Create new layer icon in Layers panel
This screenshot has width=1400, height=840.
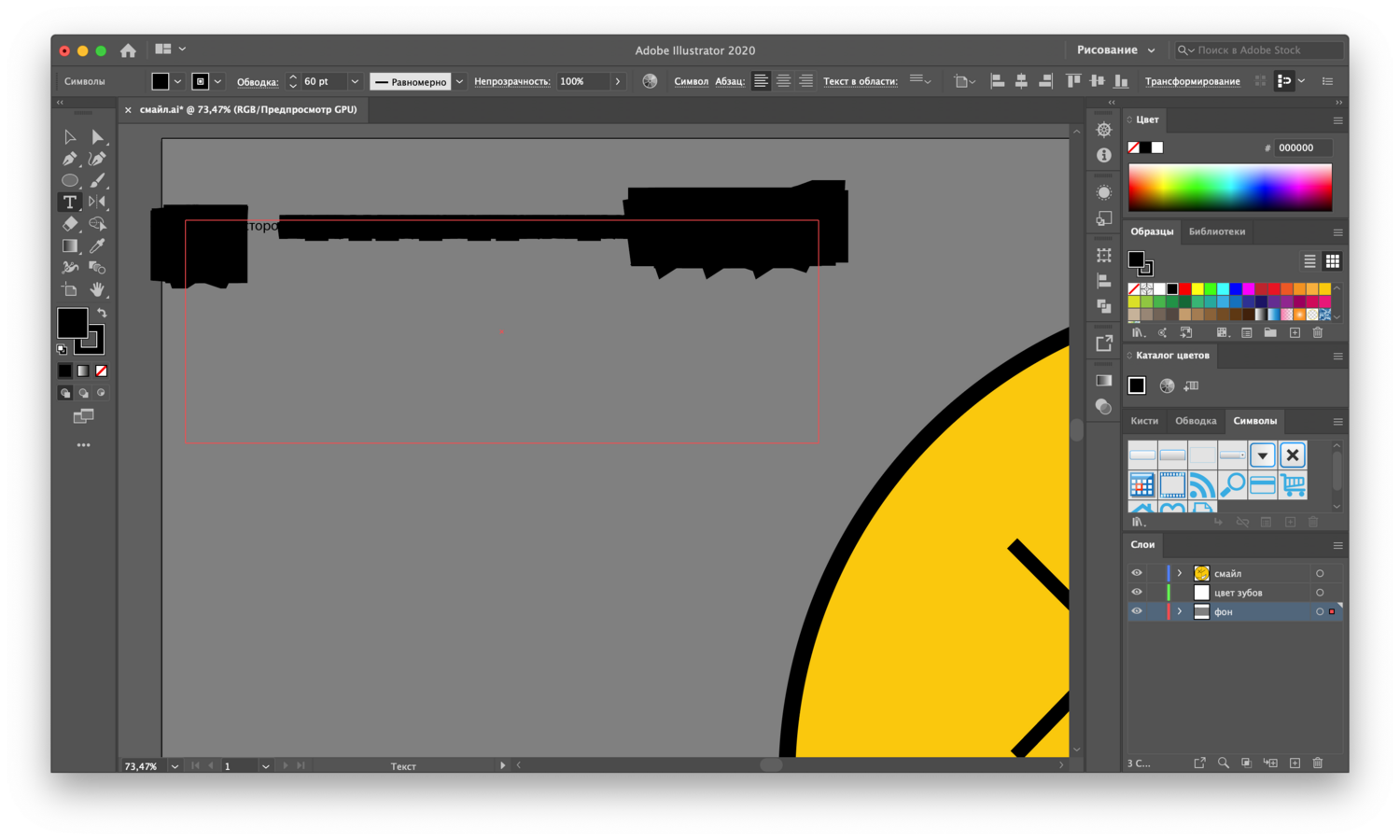(x=1295, y=763)
